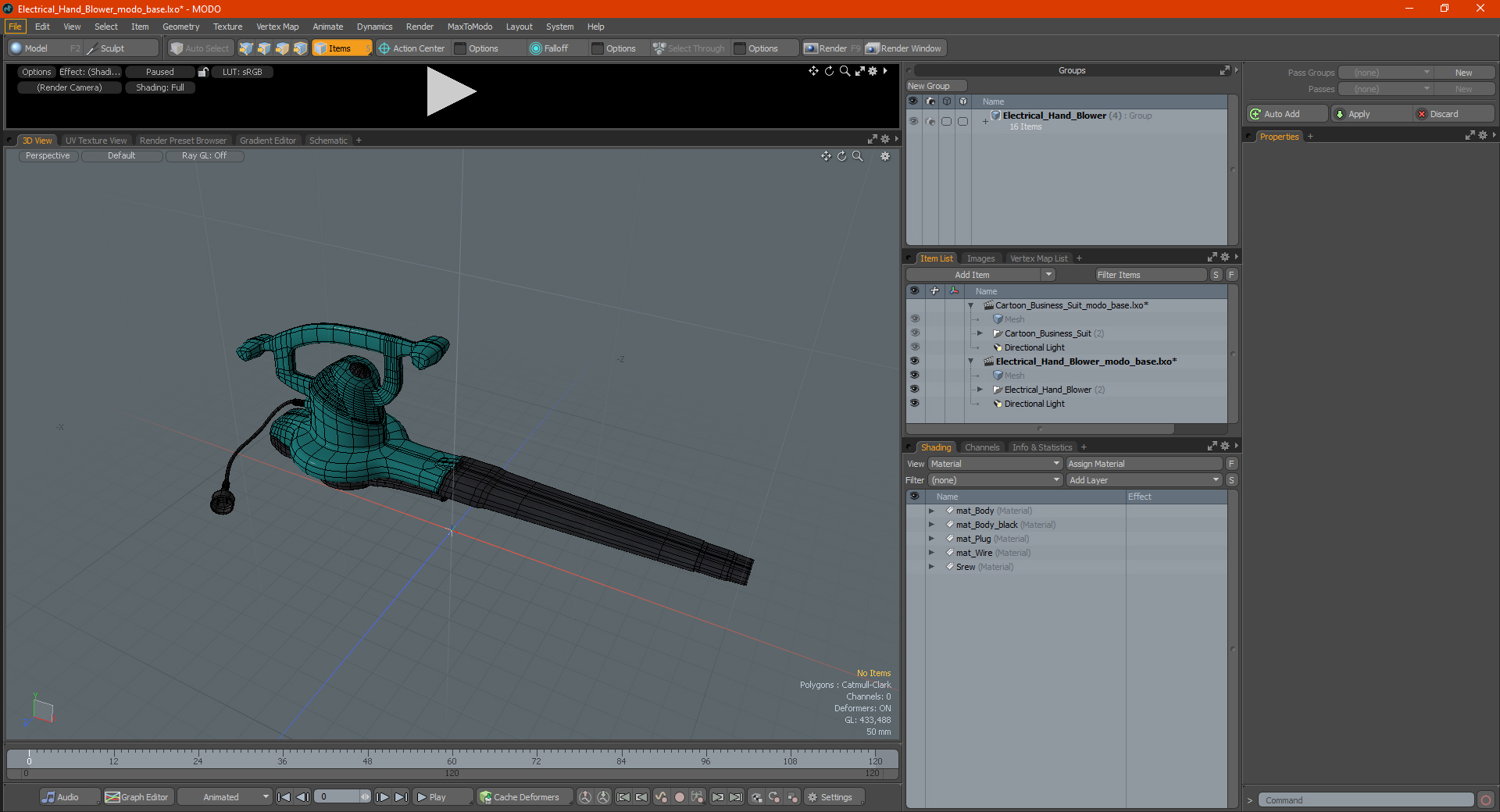1500x812 pixels.
Task: Open the shading View Material dropdown
Action: [995, 464]
